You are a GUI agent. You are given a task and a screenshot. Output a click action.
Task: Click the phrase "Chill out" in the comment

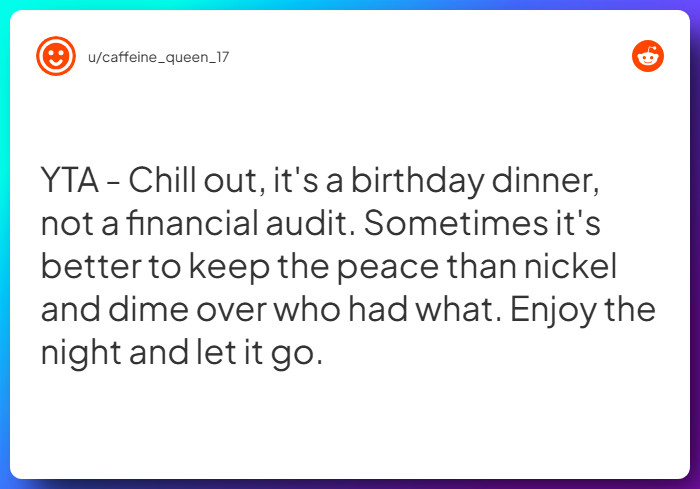193,180
